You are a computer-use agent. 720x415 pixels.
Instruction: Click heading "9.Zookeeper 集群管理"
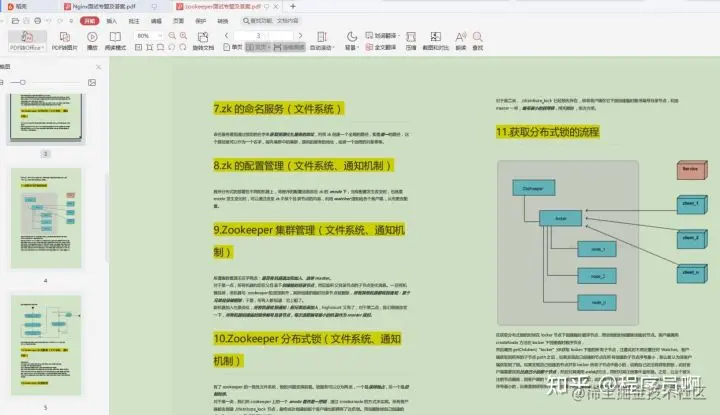(x=309, y=241)
